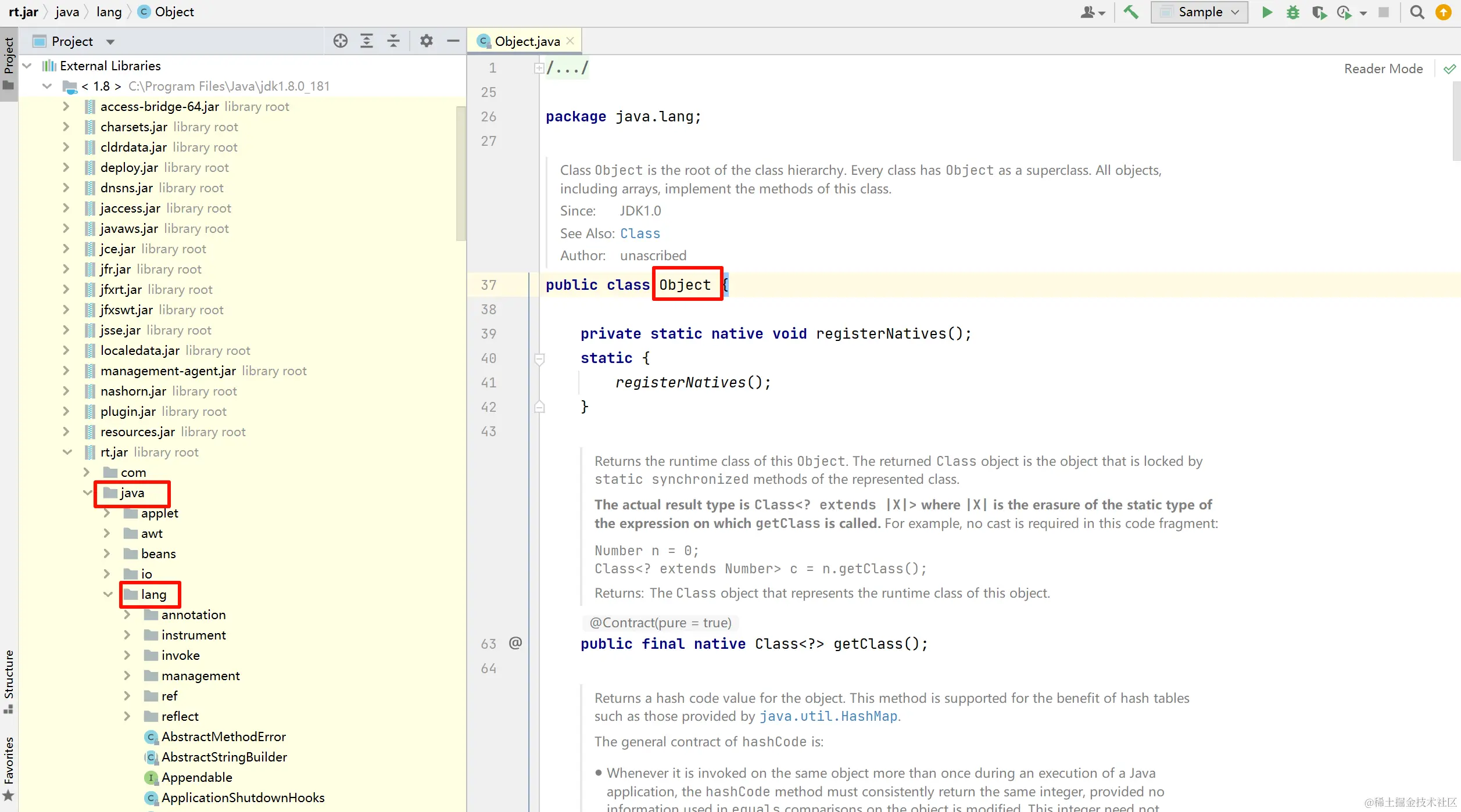This screenshot has height=812, width=1461.
Task: Start debugging with the bug icon
Action: (1292, 12)
